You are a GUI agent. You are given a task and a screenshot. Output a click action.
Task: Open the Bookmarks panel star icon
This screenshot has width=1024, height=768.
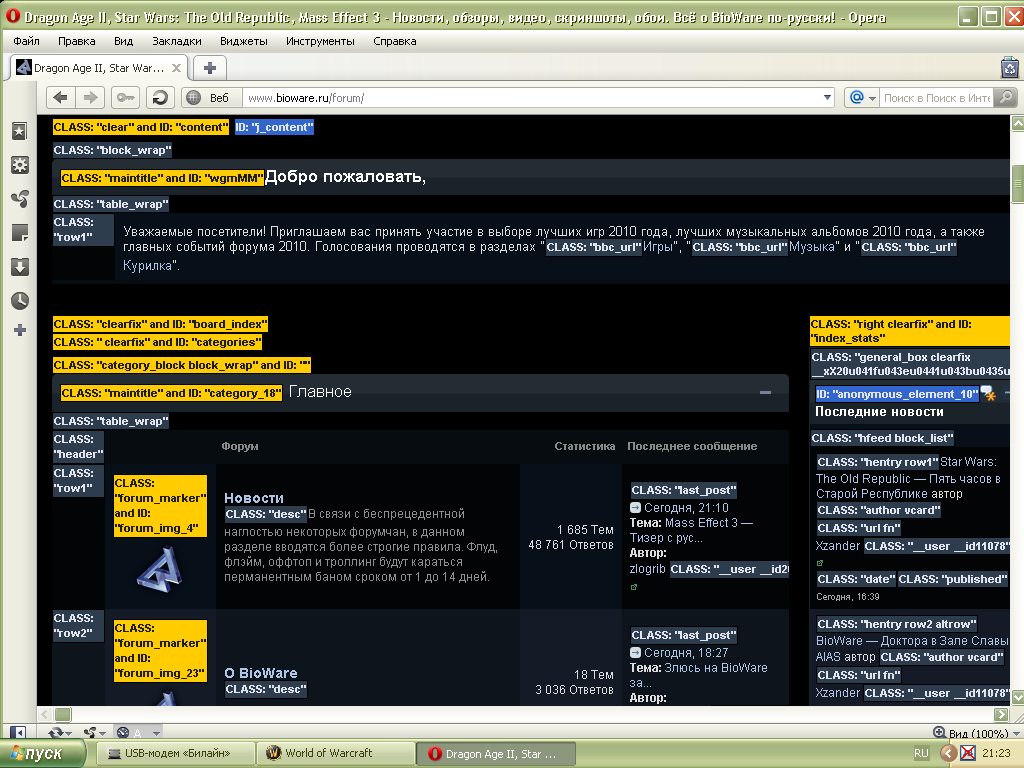[20, 131]
